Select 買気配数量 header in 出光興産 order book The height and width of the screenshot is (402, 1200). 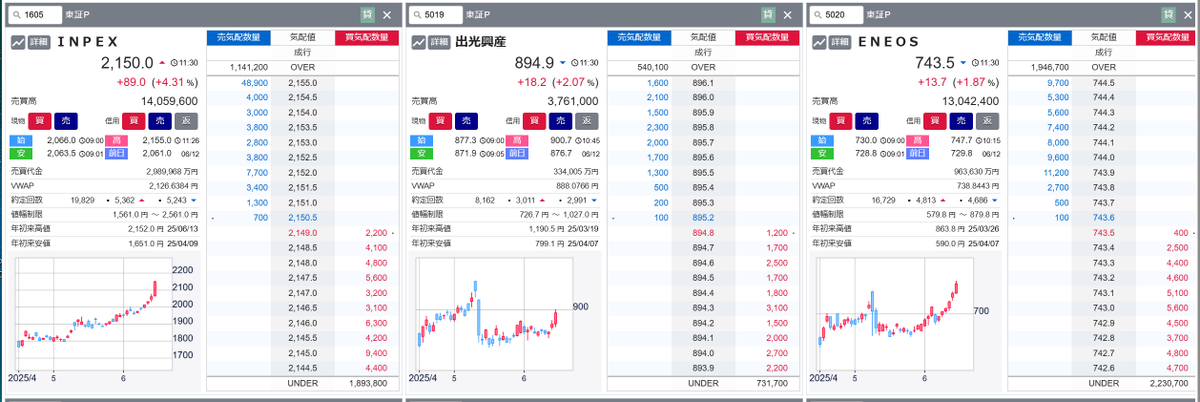coord(766,37)
